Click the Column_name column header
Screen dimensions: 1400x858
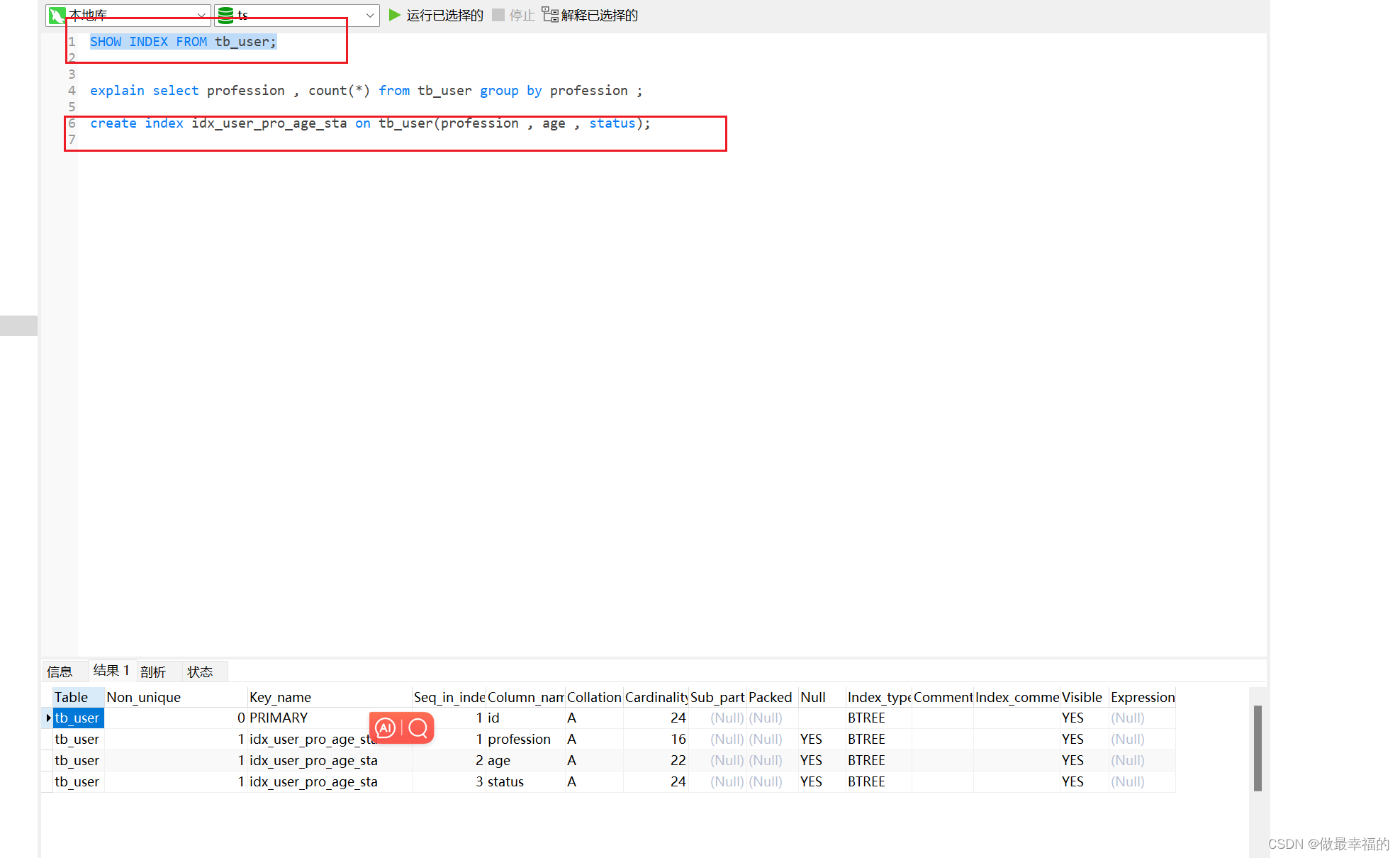(x=525, y=697)
